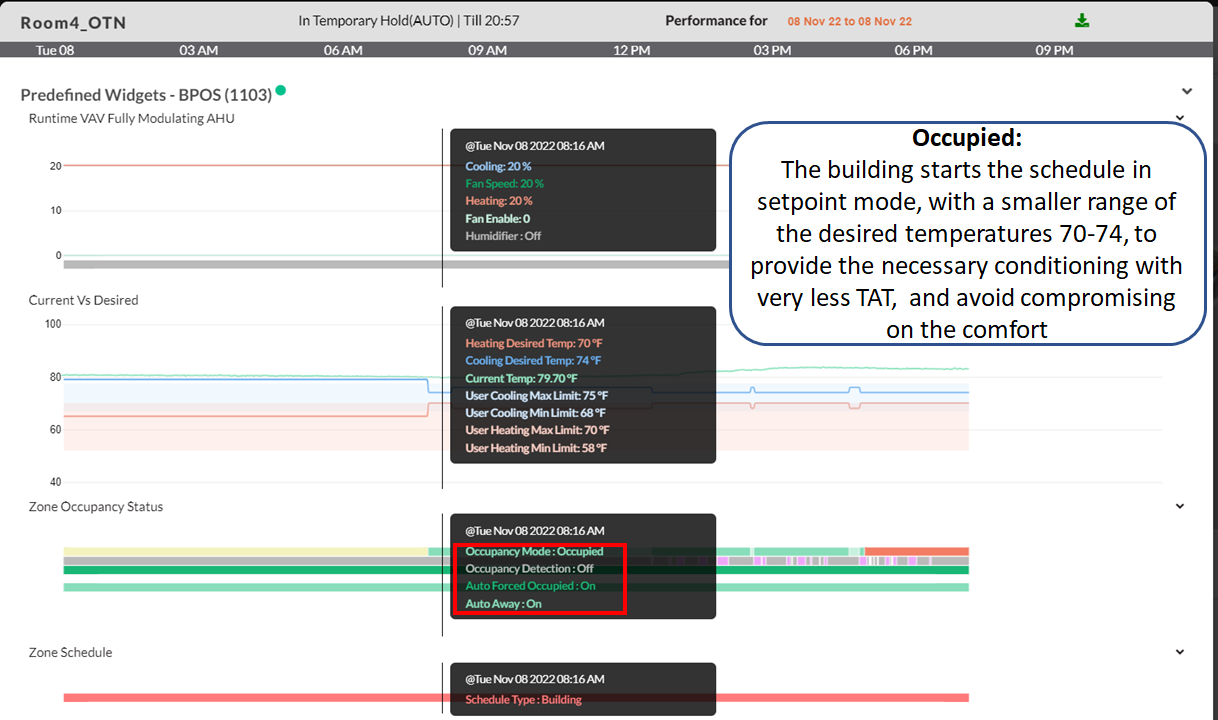1218x720 pixels.
Task: Click the green download icon
Action: (x=1082, y=21)
